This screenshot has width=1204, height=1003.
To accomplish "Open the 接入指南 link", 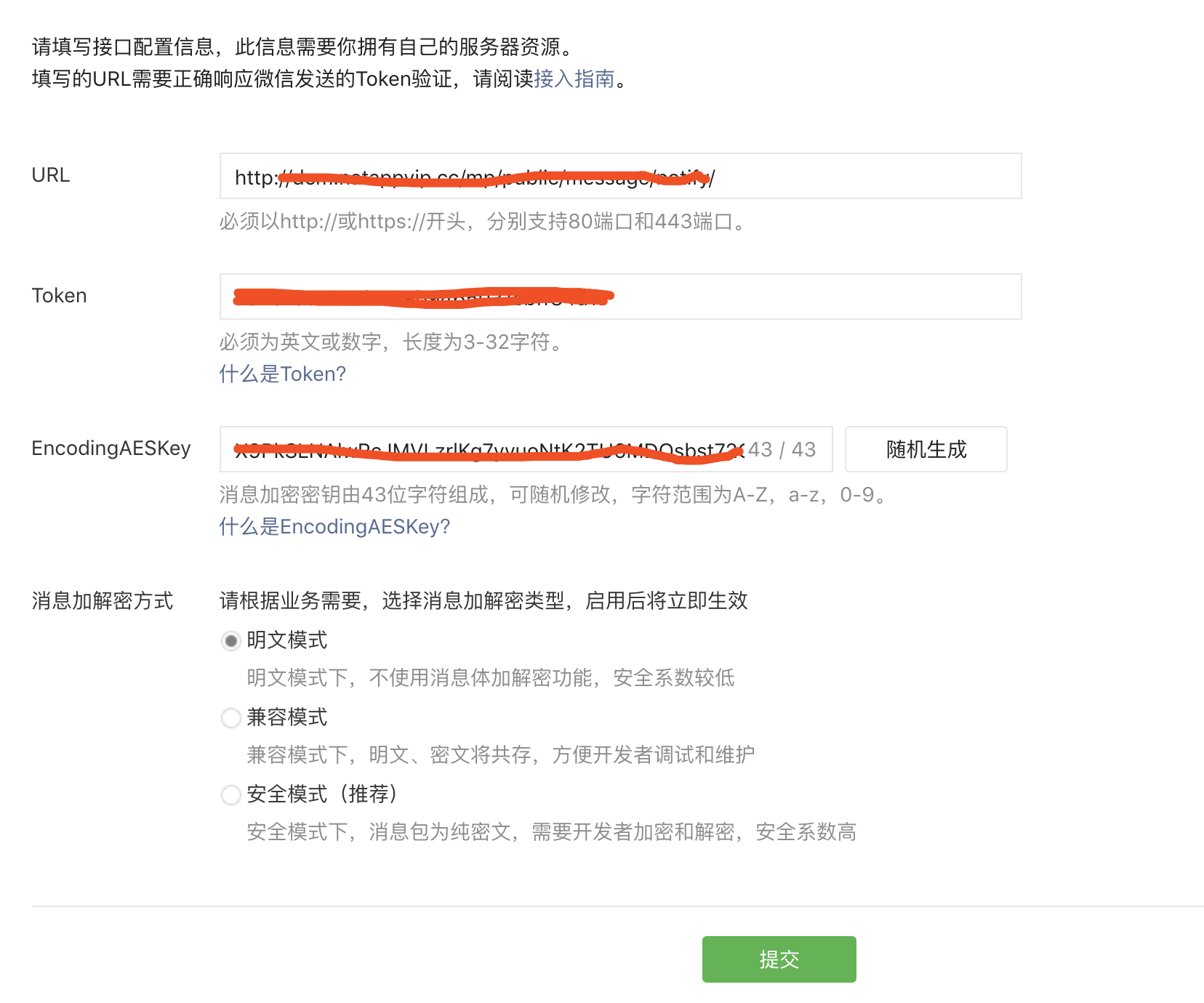I will (574, 78).
